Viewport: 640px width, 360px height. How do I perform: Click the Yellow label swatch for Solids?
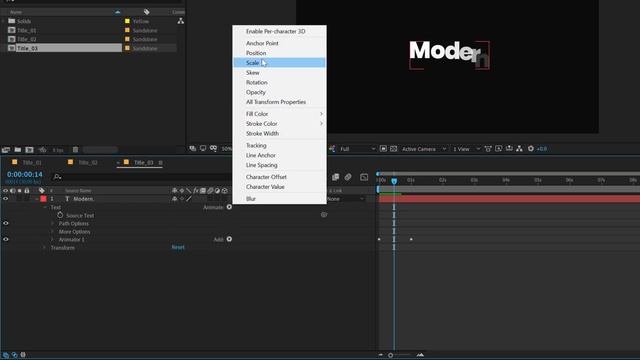[127, 21]
